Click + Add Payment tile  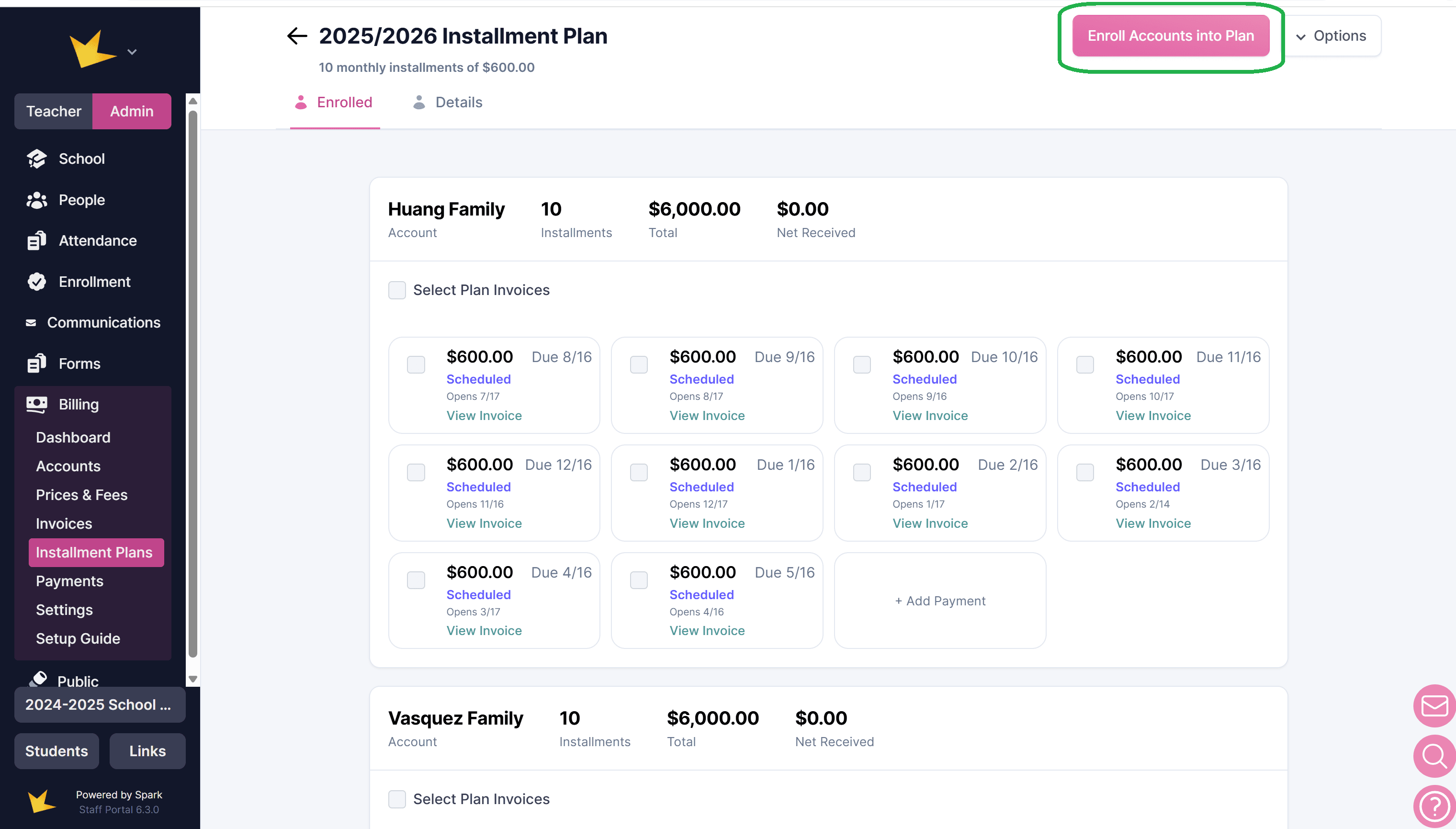click(x=940, y=601)
